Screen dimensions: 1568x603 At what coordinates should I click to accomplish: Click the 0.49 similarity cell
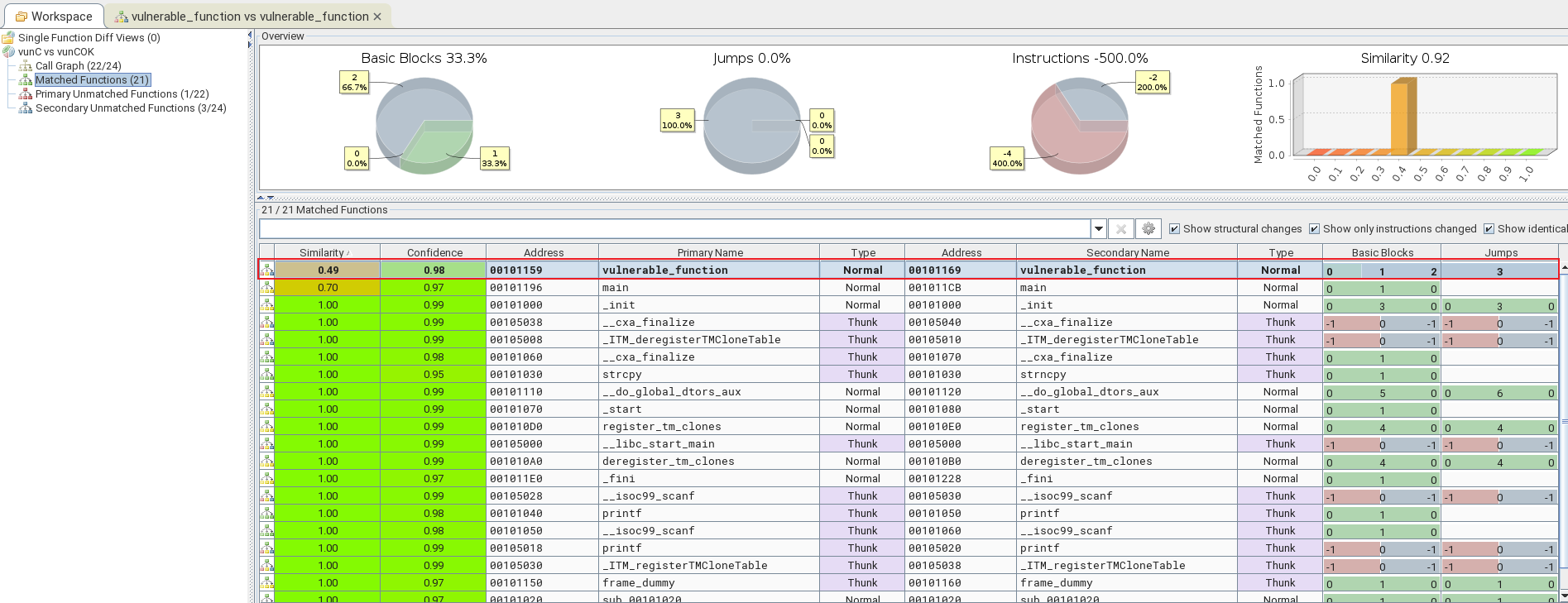[328, 270]
